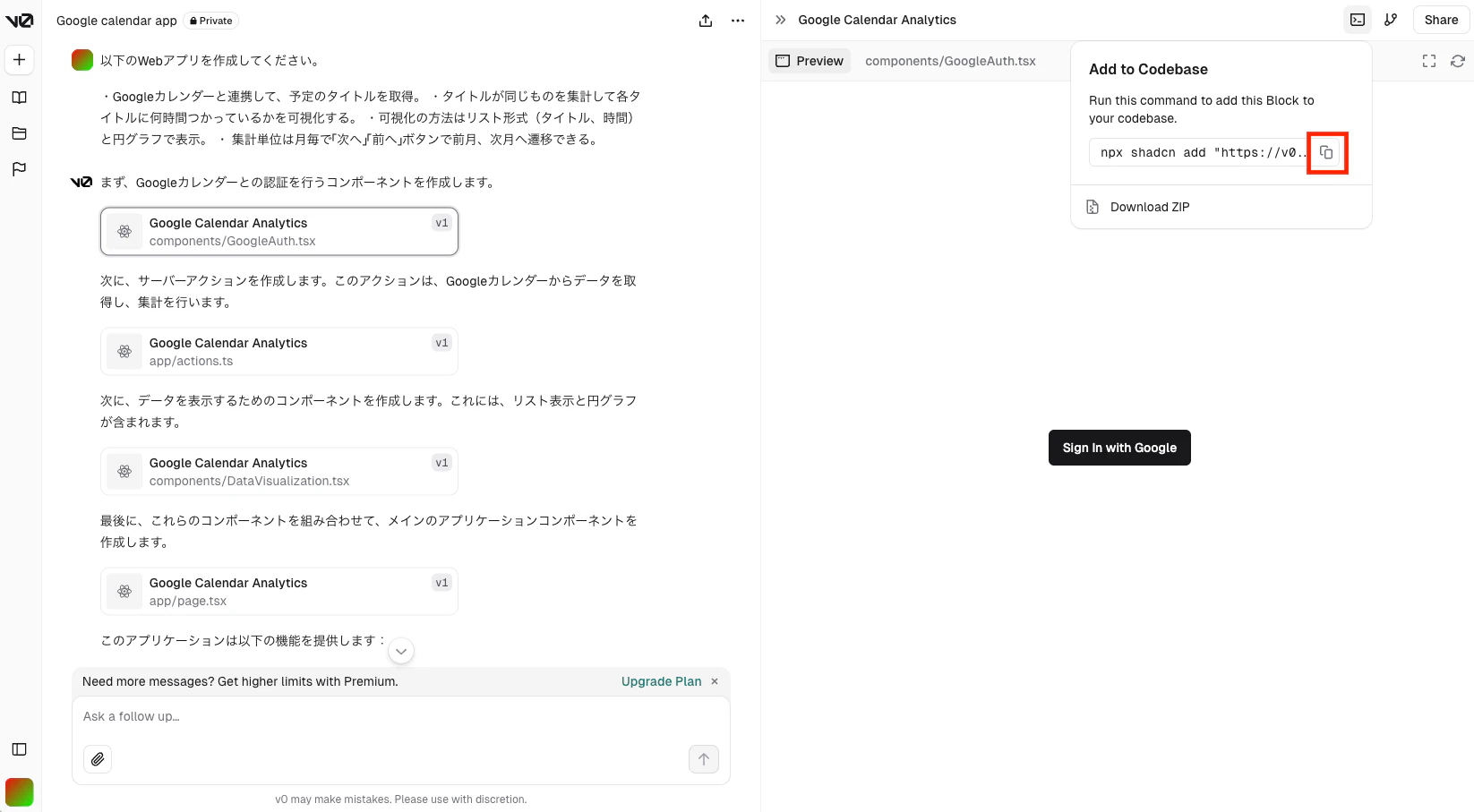Jump to chat bottom with down chevron

coord(401,651)
